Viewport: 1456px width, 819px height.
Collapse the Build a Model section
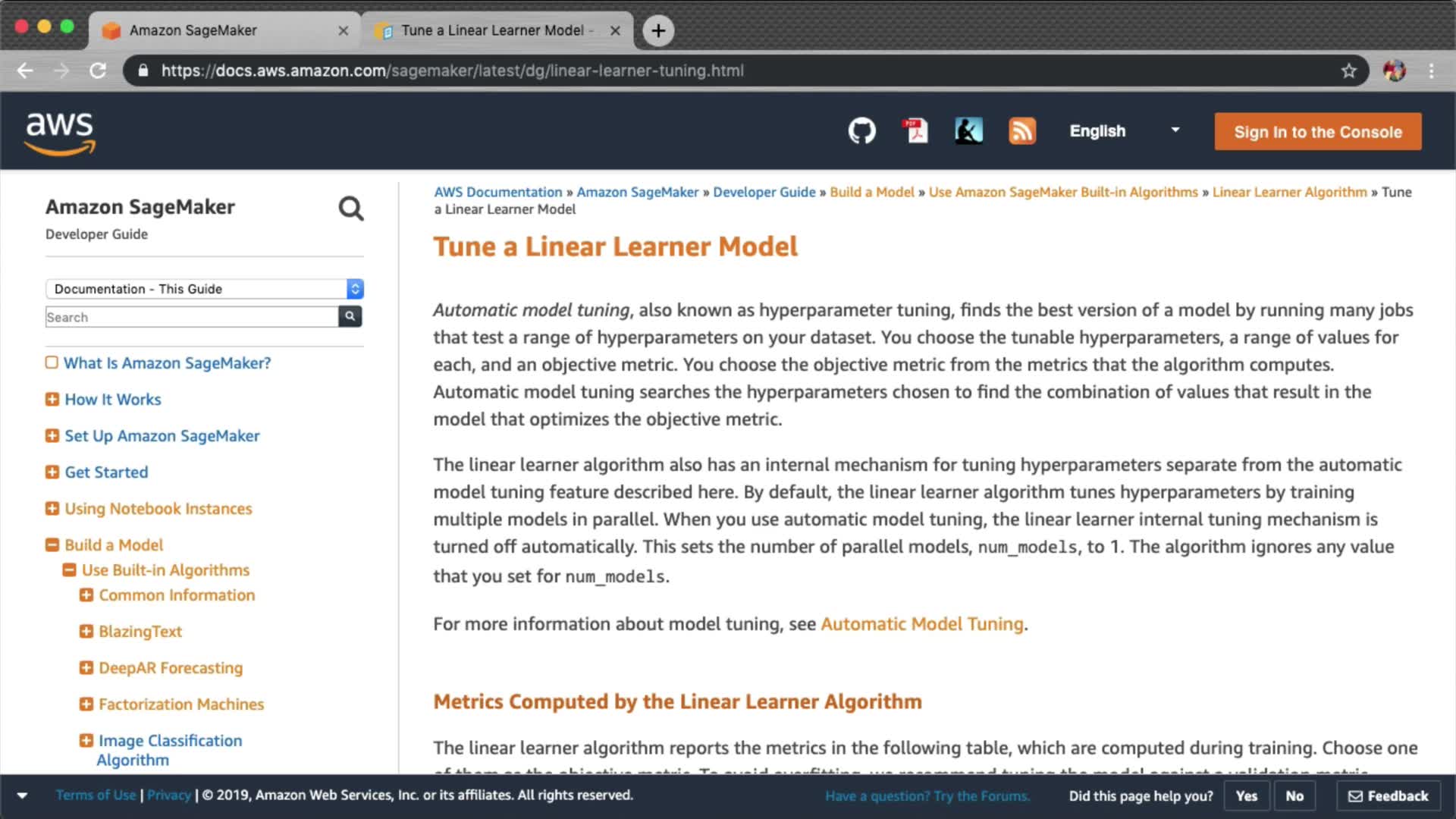[52, 544]
